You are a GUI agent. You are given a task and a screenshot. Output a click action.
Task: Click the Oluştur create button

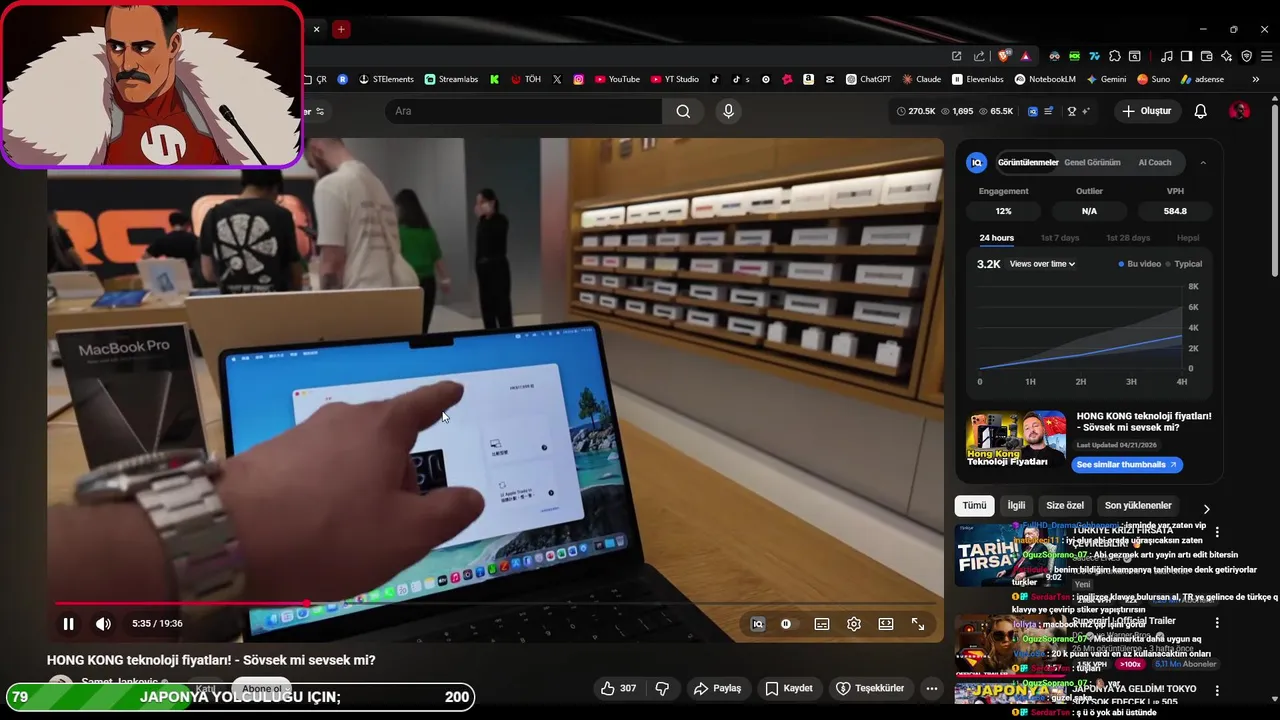point(1146,111)
